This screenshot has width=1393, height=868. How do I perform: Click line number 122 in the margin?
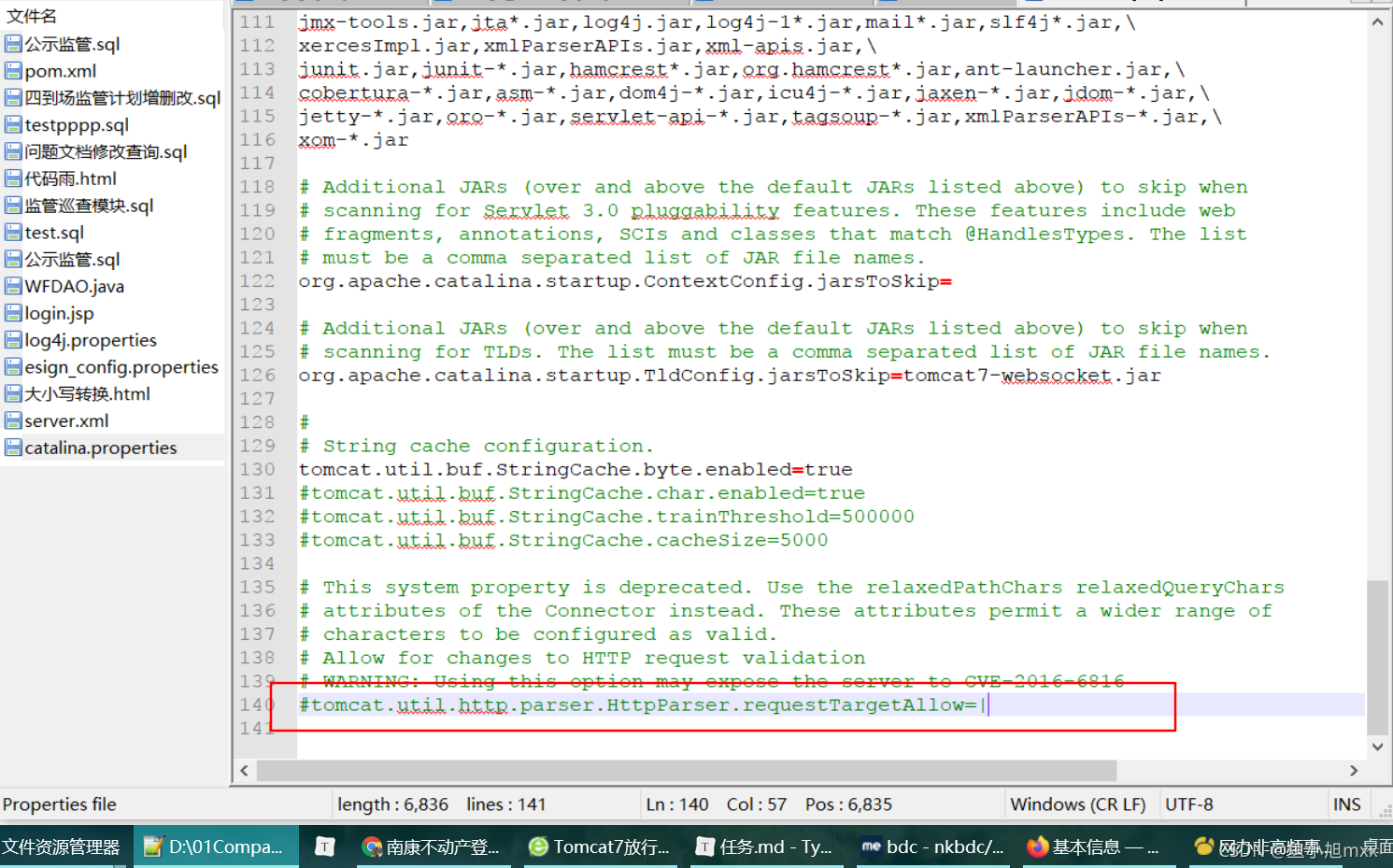click(x=257, y=281)
